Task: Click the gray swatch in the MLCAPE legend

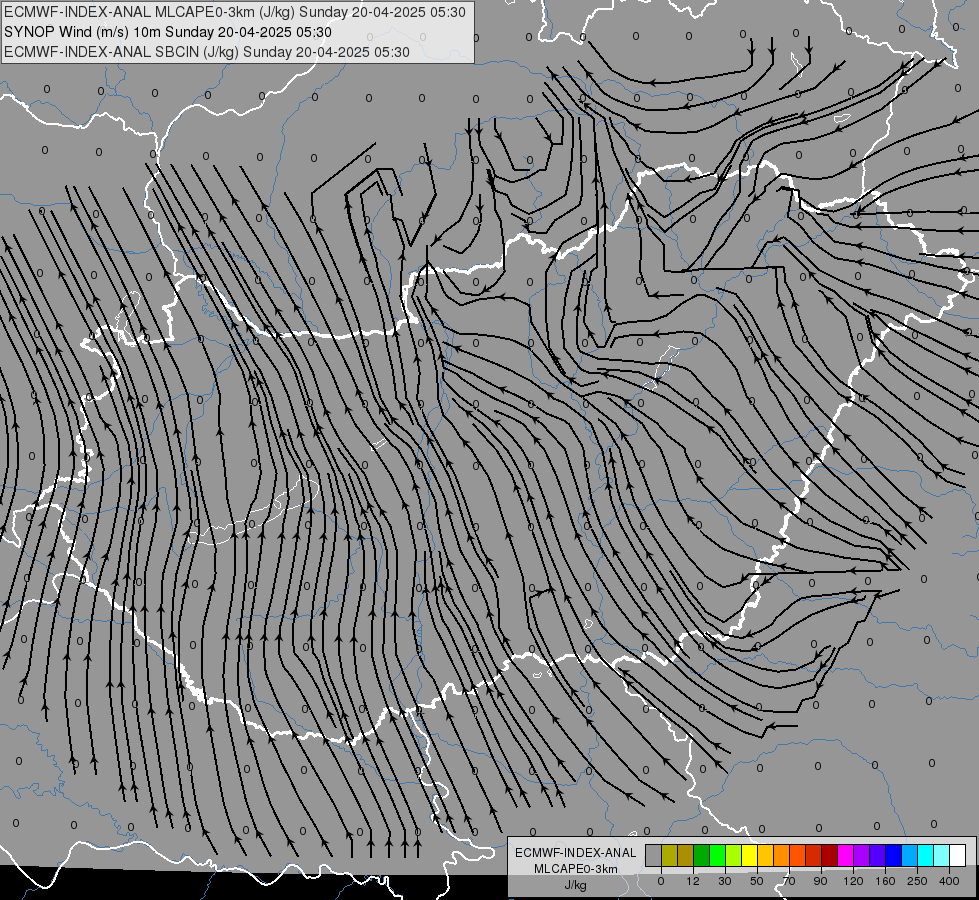Action: (654, 855)
